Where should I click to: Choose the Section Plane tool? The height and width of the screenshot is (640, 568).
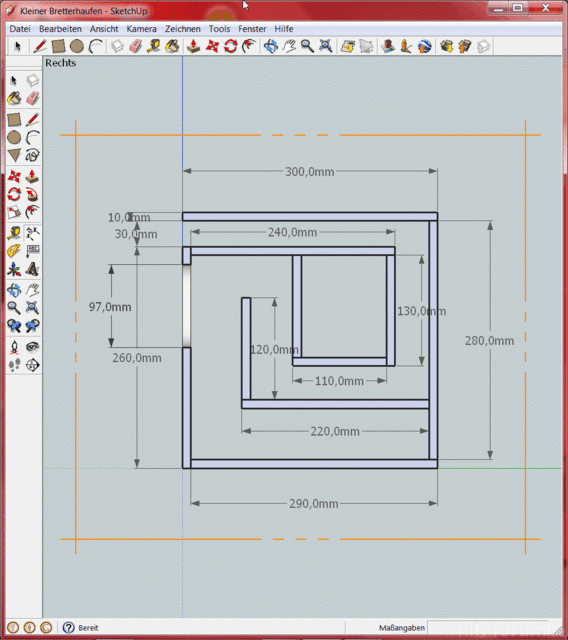tap(32, 364)
